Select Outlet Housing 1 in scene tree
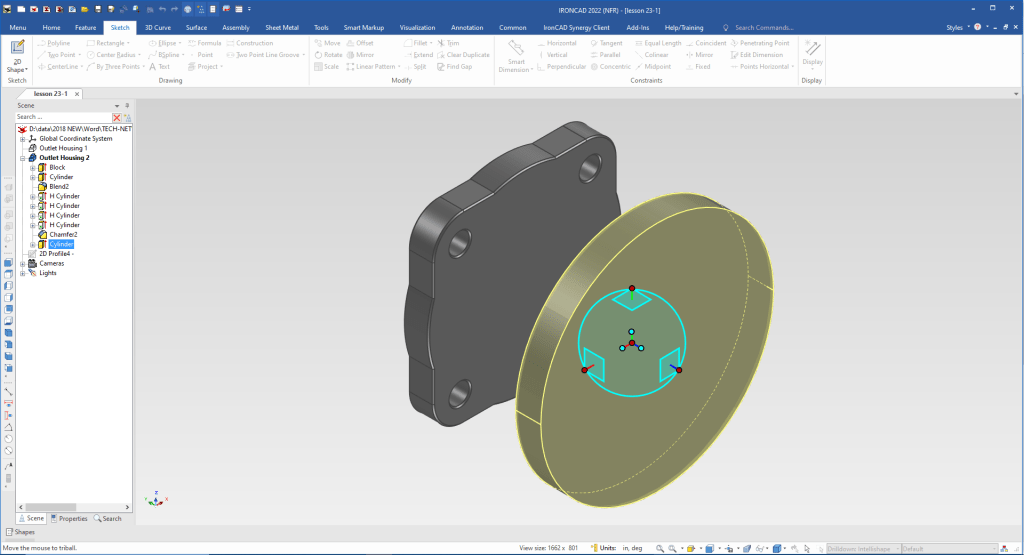The image size is (1024, 555). [x=63, y=148]
